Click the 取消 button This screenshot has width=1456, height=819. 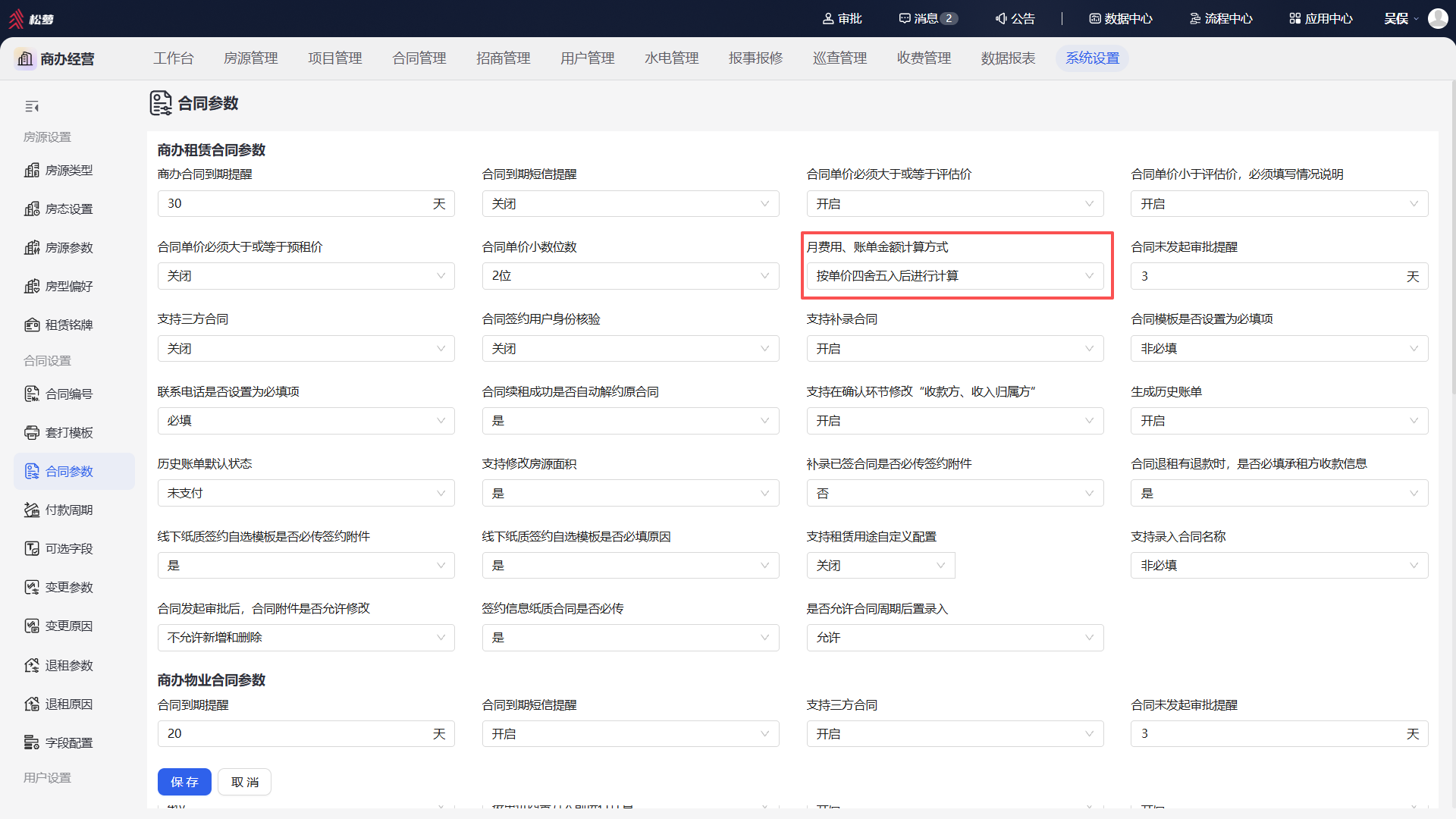pyautogui.click(x=244, y=782)
